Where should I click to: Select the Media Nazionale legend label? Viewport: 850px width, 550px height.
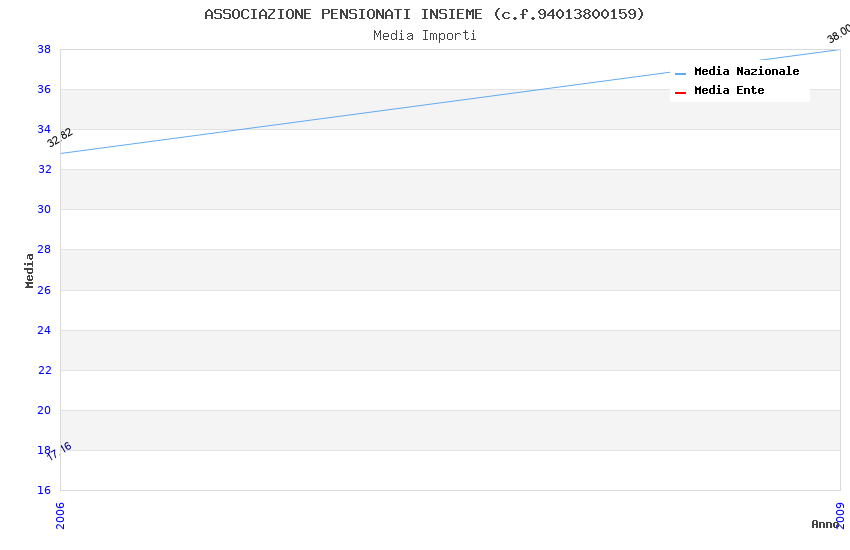(746, 72)
